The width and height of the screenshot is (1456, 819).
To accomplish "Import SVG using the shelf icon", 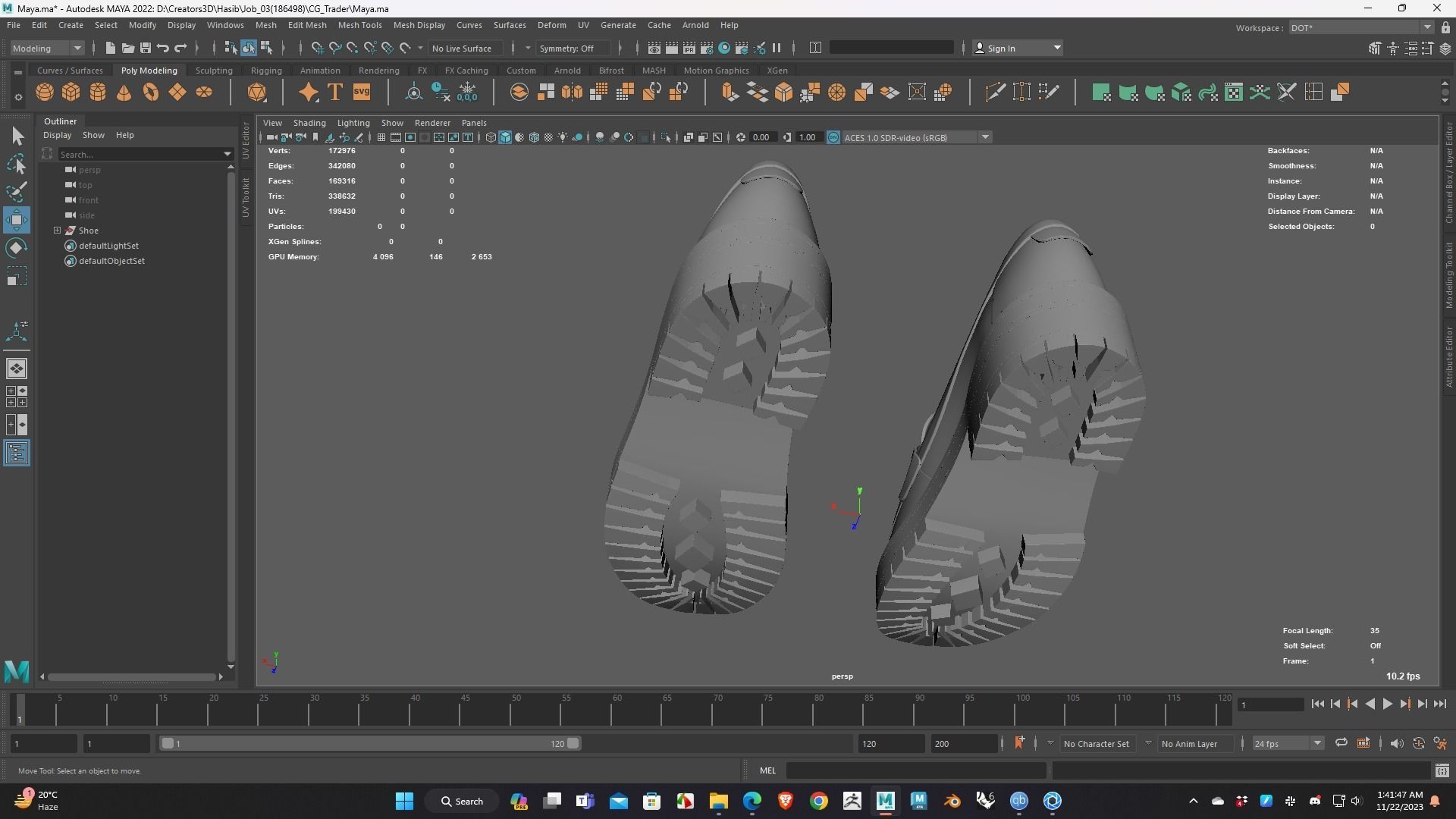I will click(362, 93).
